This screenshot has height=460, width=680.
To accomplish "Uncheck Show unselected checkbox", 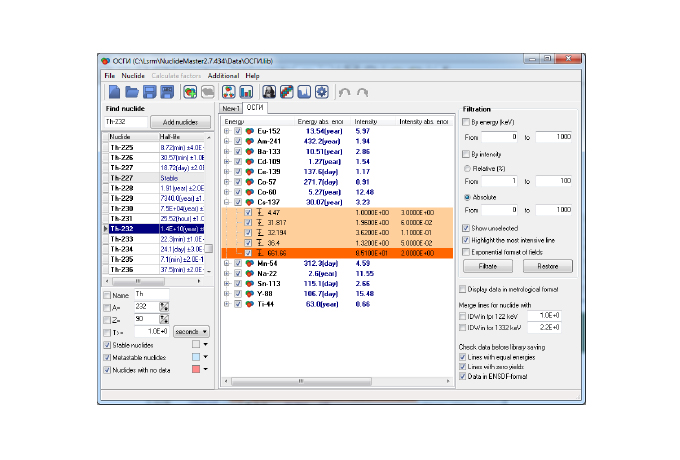I will (x=467, y=228).
